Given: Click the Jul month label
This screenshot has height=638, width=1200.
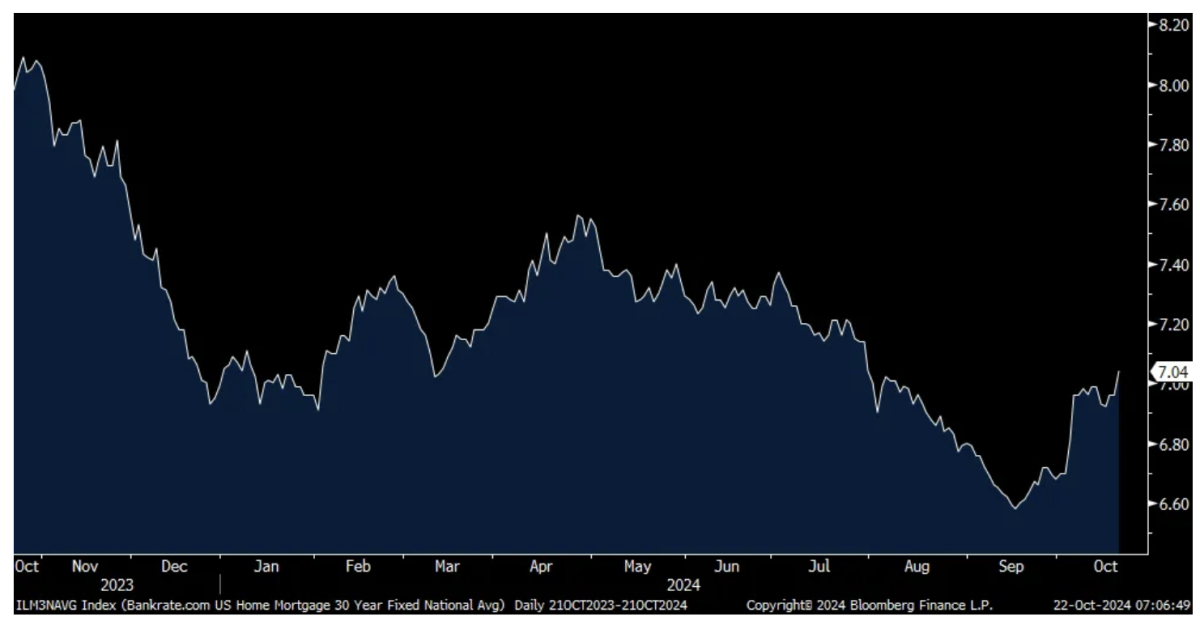Looking at the screenshot, I should 819,566.
